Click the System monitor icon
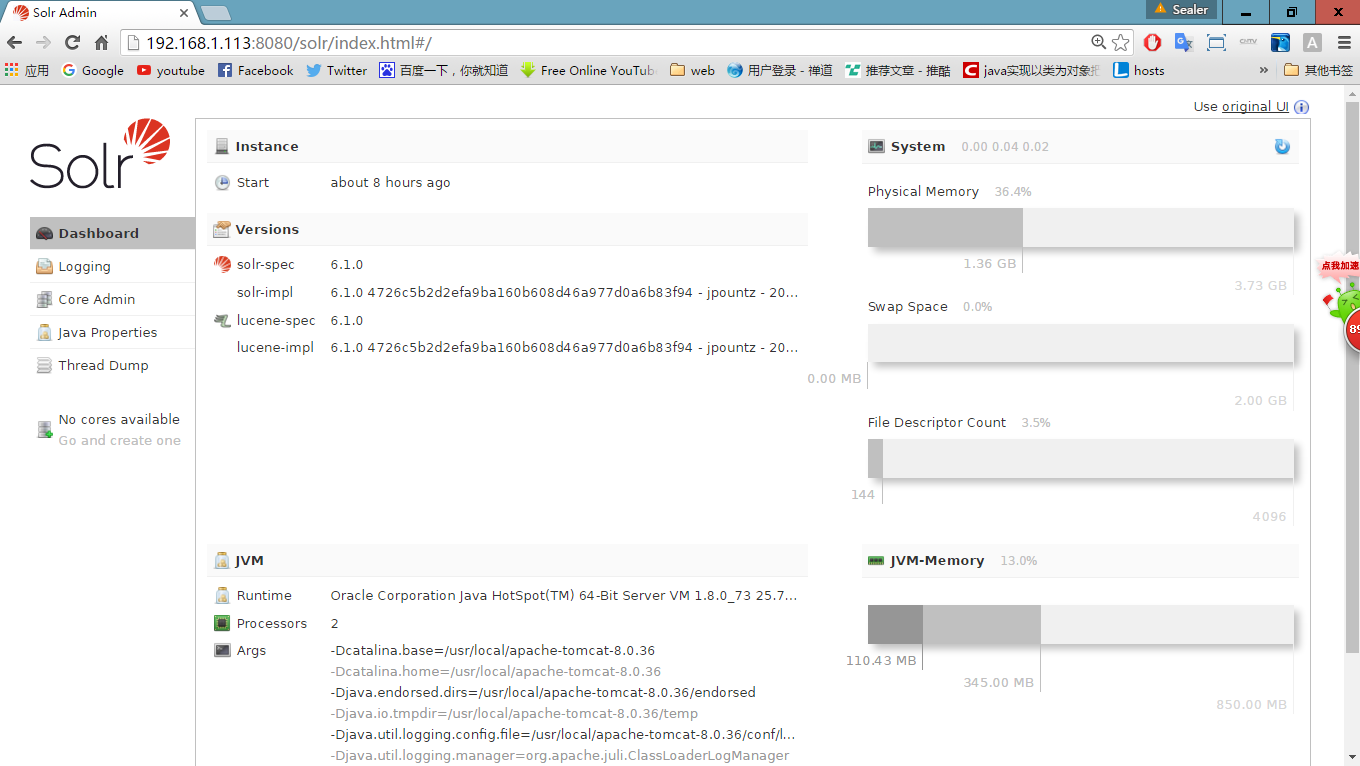Image resolution: width=1360 pixels, height=766 pixels. click(x=877, y=147)
